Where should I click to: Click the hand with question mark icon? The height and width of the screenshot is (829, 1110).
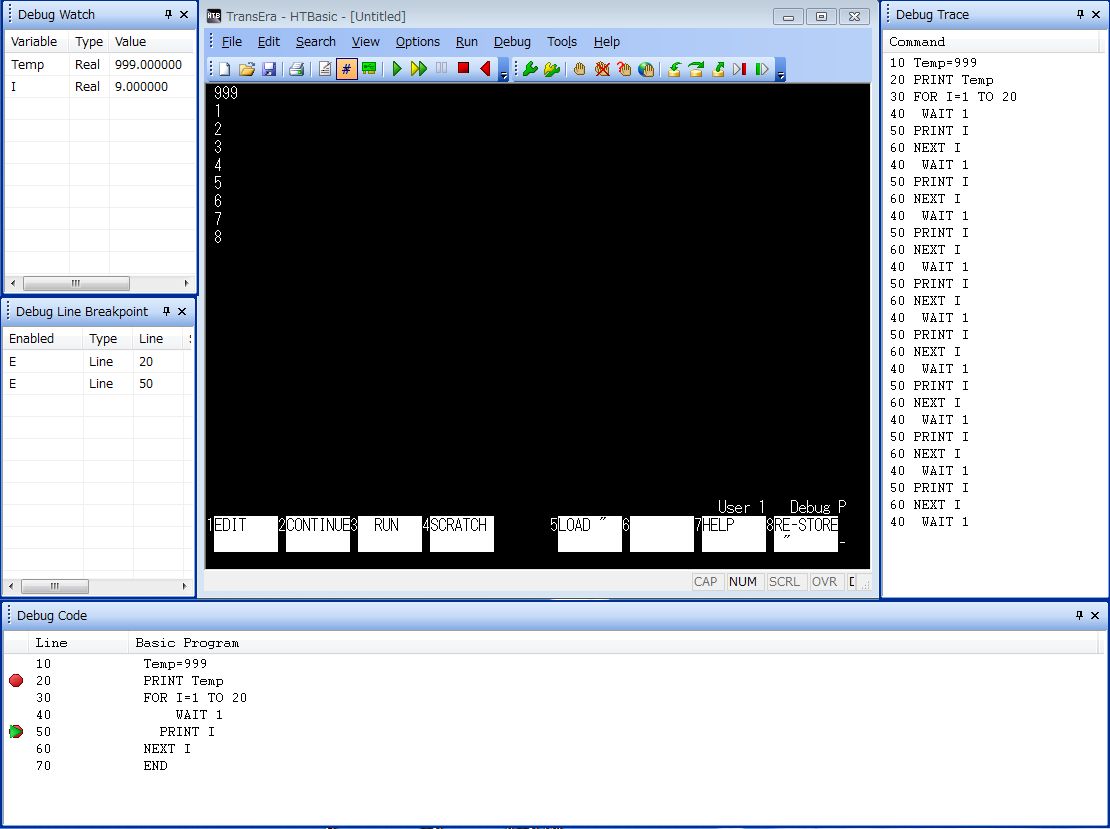pyautogui.click(x=624, y=69)
